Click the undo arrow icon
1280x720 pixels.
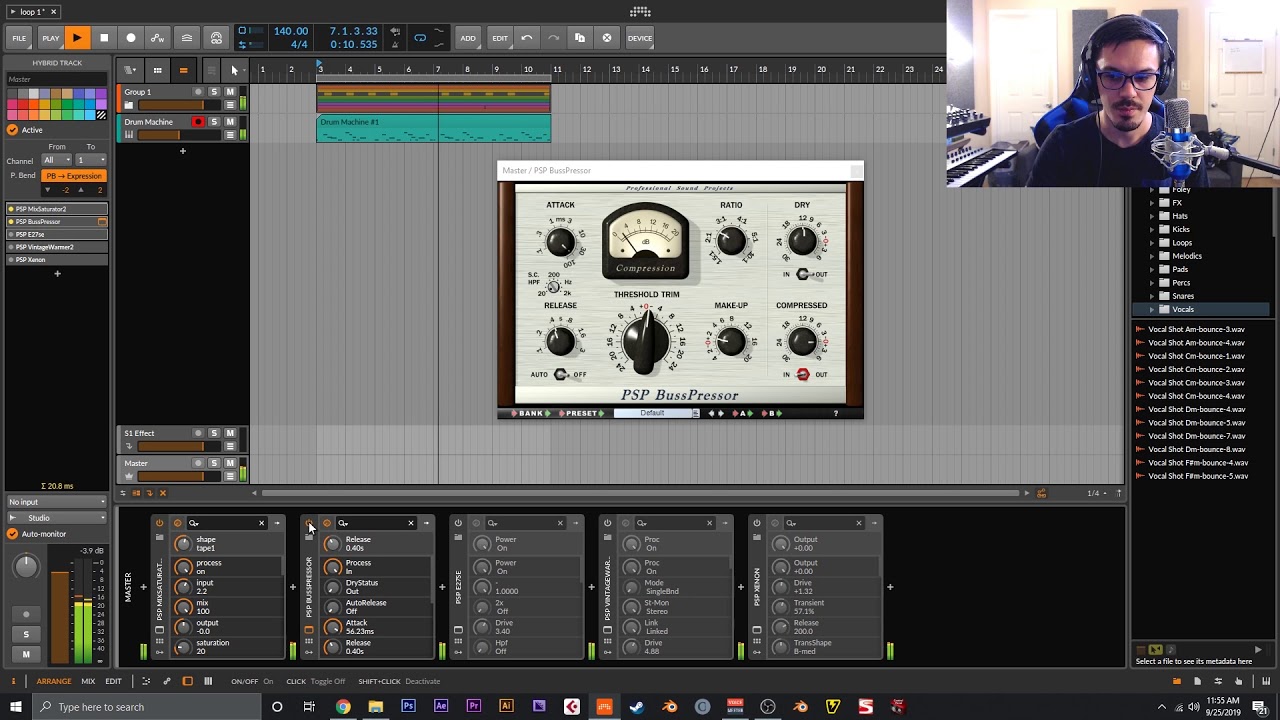click(x=527, y=38)
